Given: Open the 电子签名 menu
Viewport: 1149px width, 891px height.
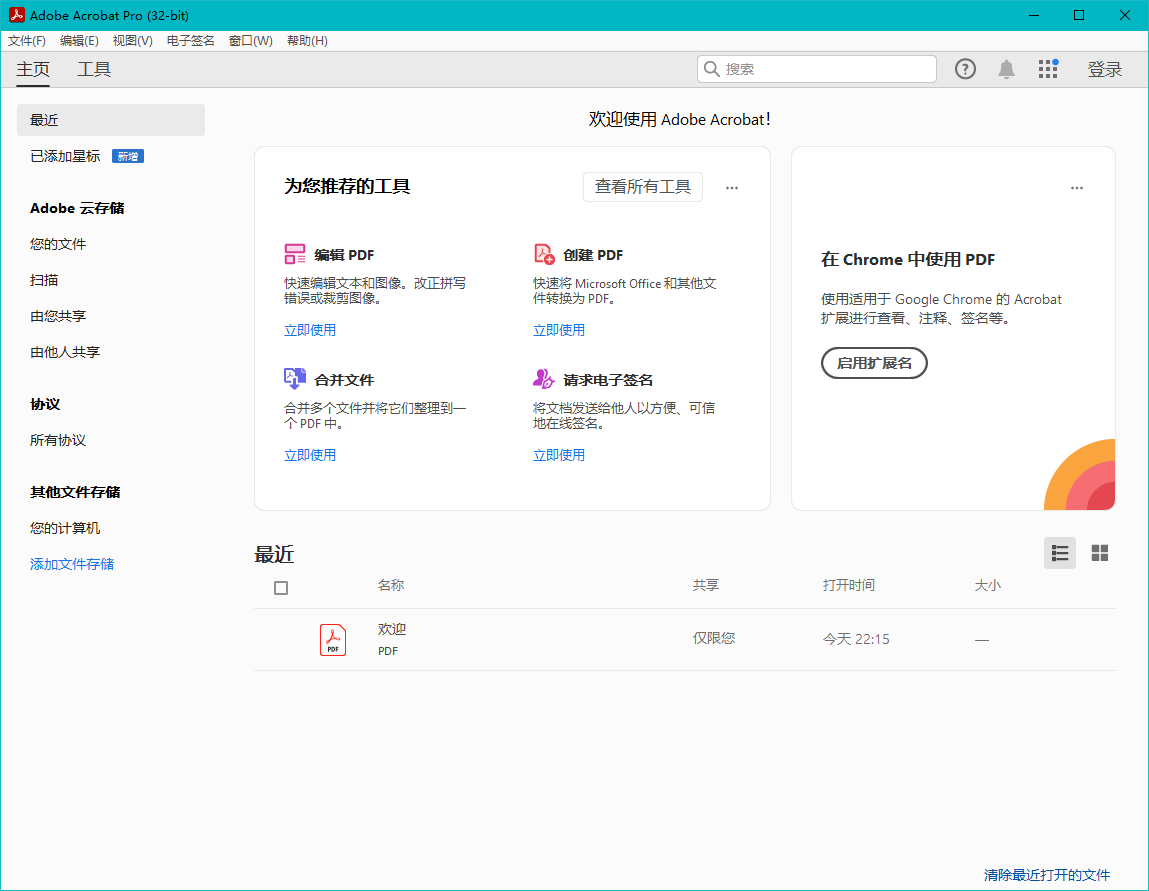Looking at the screenshot, I should click(x=191, y=41).
